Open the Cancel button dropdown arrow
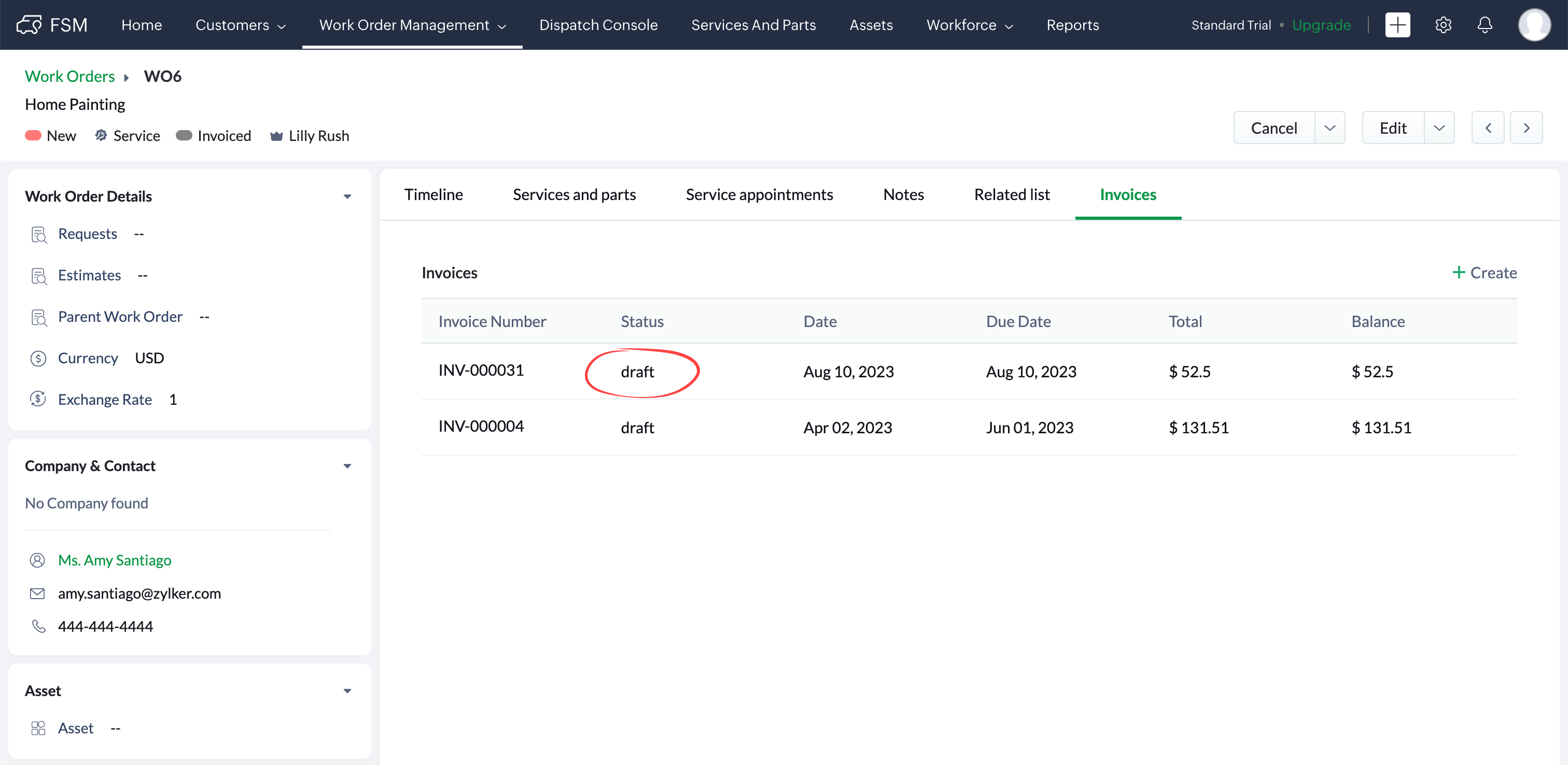This screenshot has height=765, width=1568. coord(1329,128)
